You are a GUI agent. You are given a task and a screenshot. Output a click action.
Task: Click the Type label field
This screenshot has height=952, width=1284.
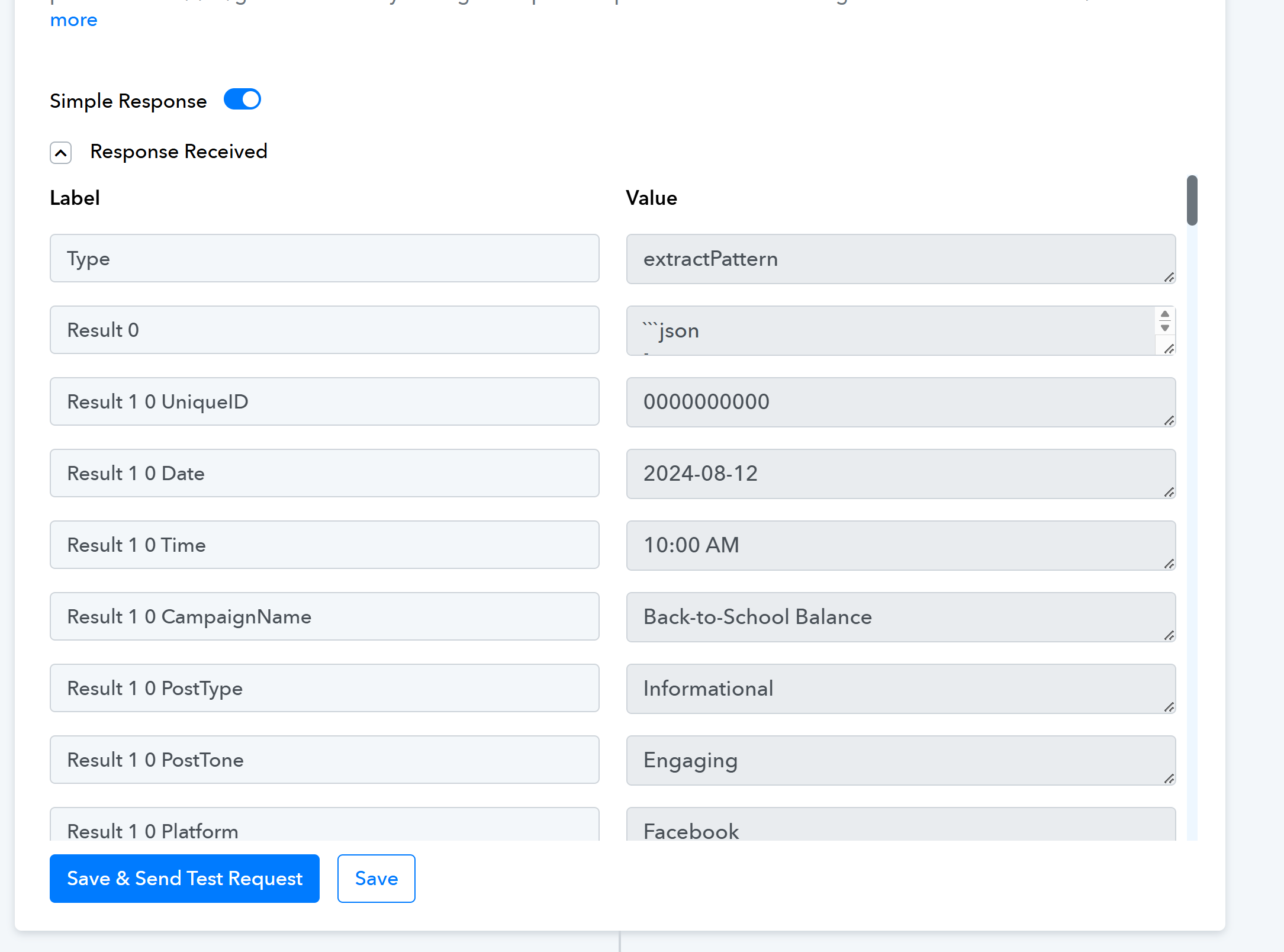324,259
